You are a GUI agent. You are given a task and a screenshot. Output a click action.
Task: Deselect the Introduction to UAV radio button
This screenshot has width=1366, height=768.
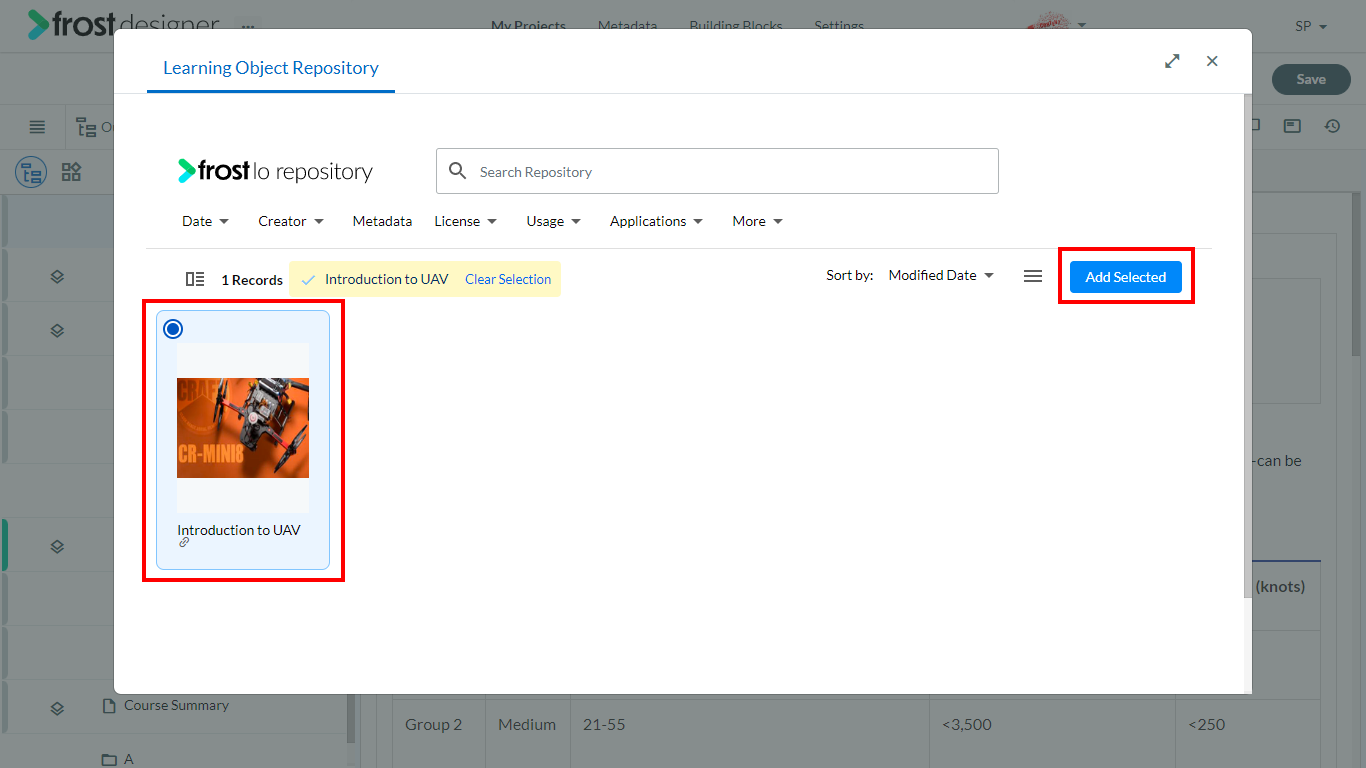[173, 329]
